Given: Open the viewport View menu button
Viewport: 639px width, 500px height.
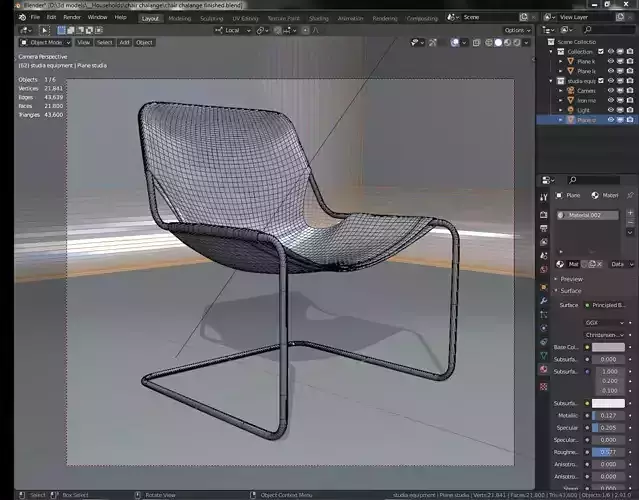Looking at the screenshot, I should (x=84, y=42).
